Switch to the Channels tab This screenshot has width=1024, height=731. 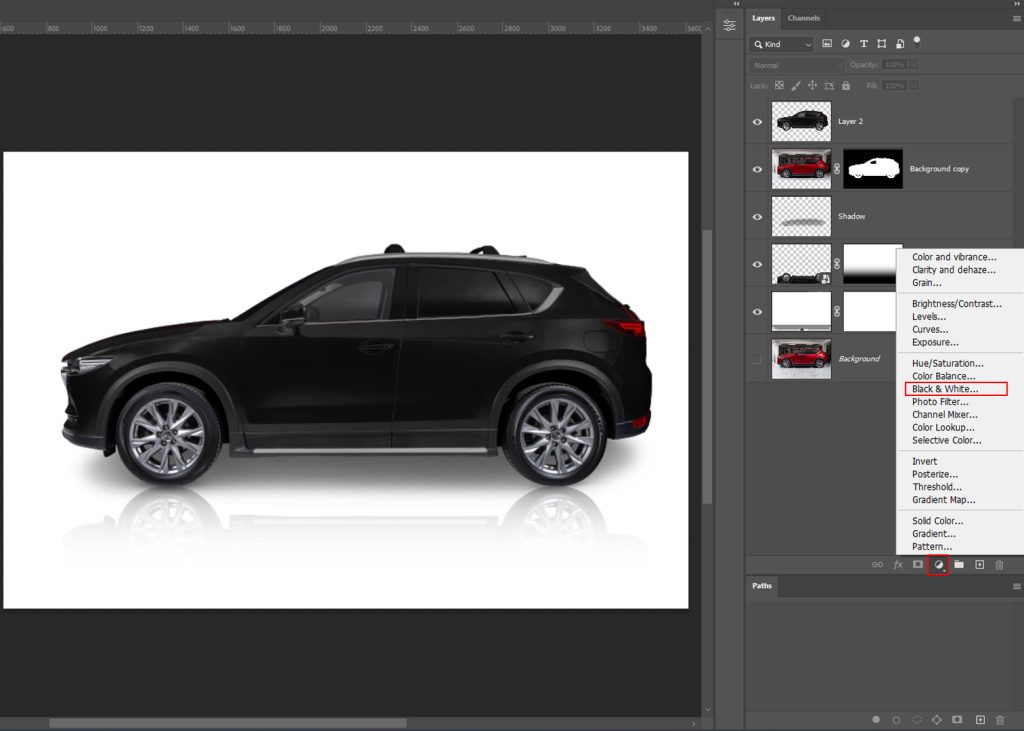pos(803,18)
